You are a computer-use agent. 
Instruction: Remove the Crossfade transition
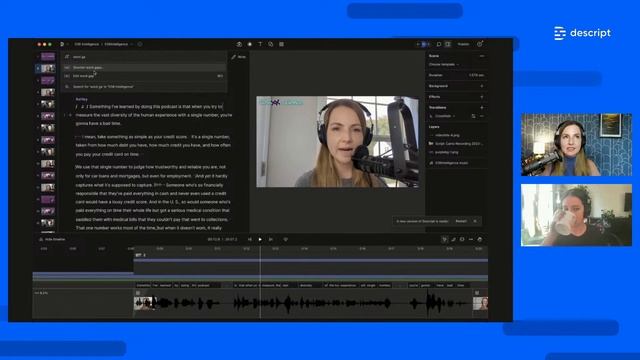(482, 116)
